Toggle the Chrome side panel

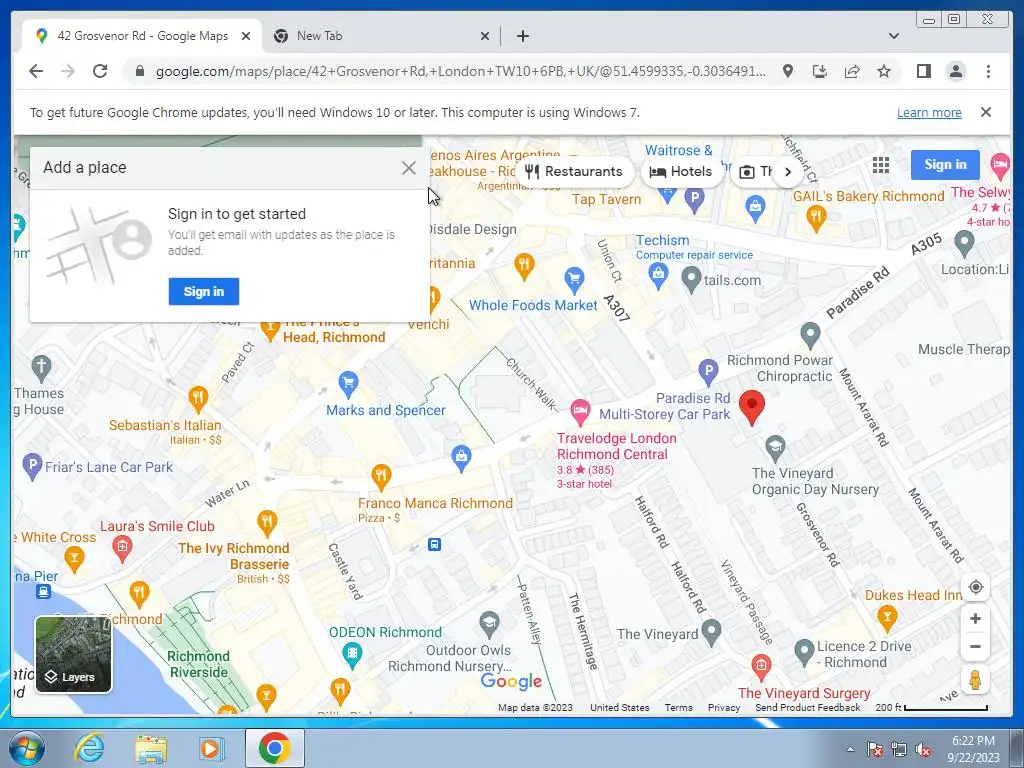pos(923,71)
